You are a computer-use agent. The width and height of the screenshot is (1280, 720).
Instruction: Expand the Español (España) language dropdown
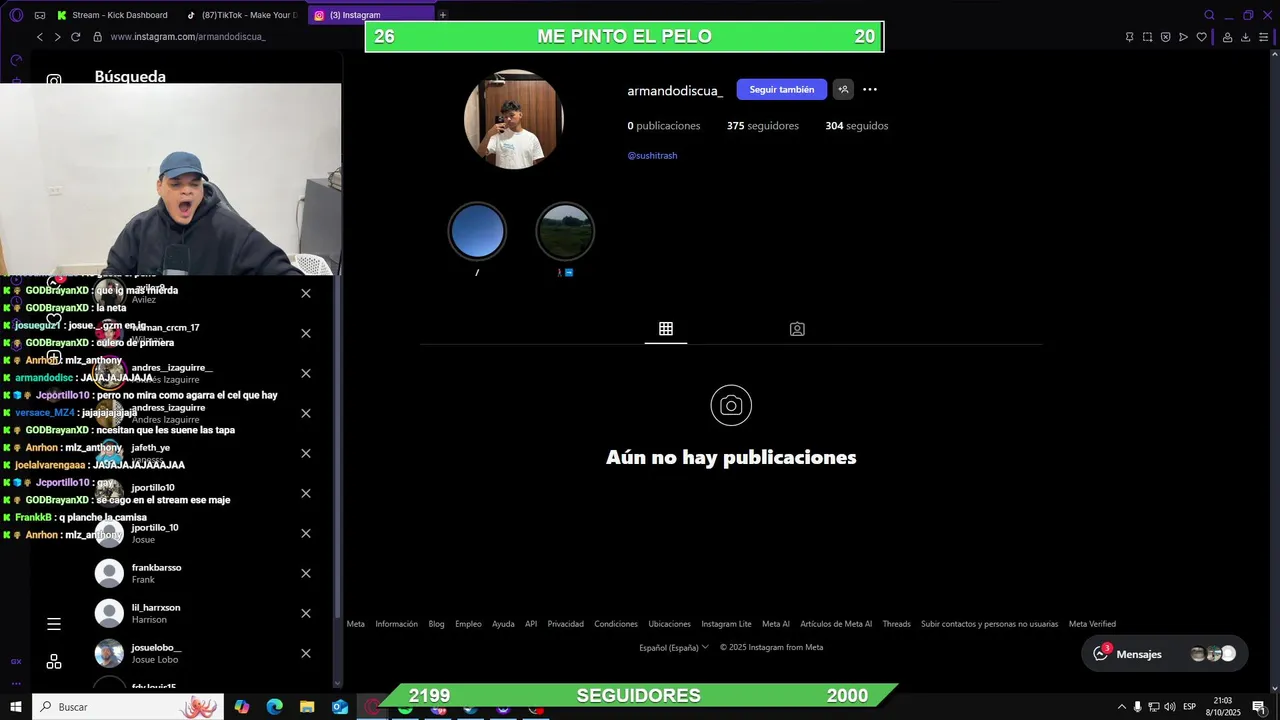pyautogui.click(x=674, y=647)
